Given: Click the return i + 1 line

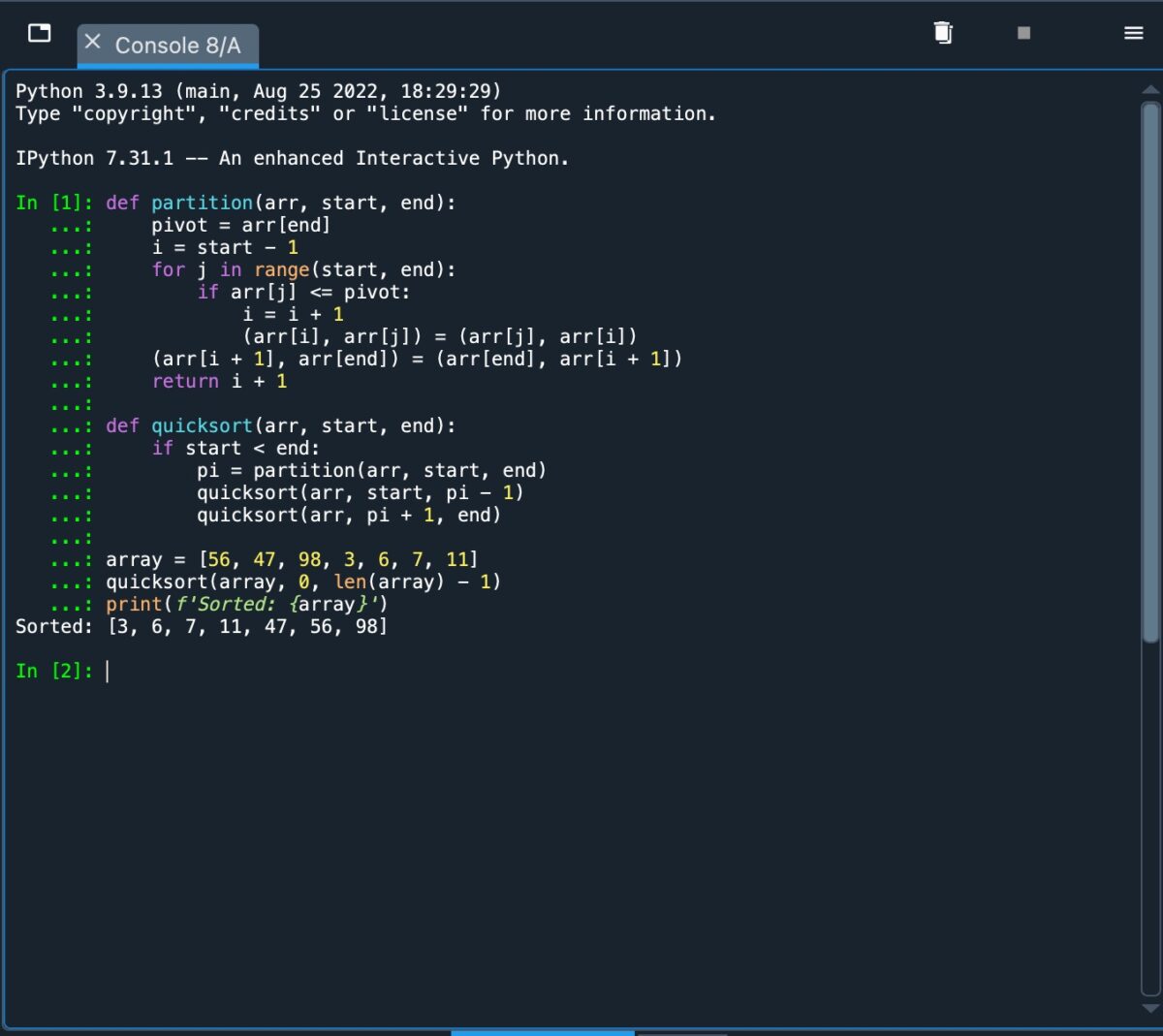Looking at the screenshot, I should [x=219, y=381].
